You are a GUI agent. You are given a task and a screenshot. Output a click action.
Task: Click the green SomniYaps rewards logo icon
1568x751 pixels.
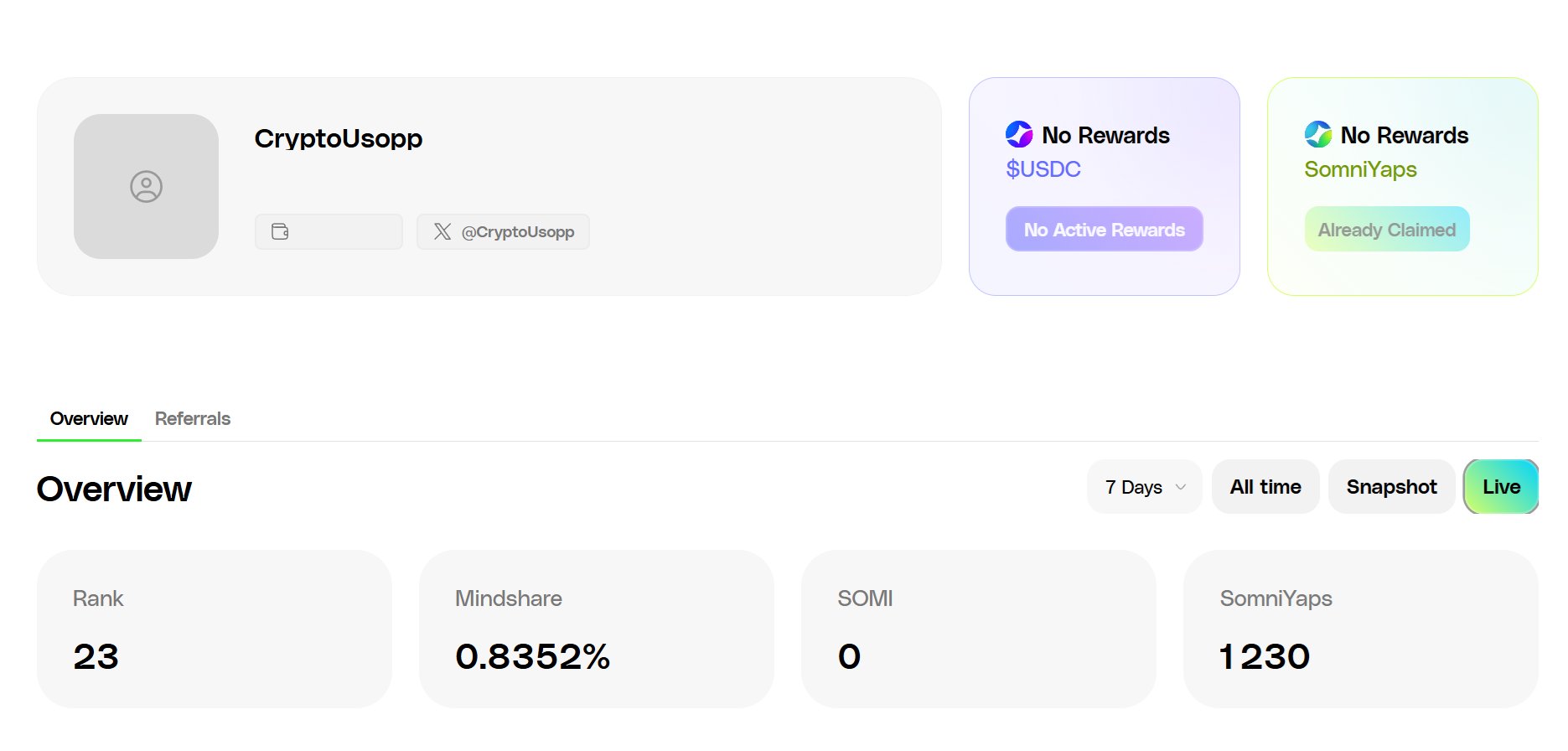[1317, 134]
